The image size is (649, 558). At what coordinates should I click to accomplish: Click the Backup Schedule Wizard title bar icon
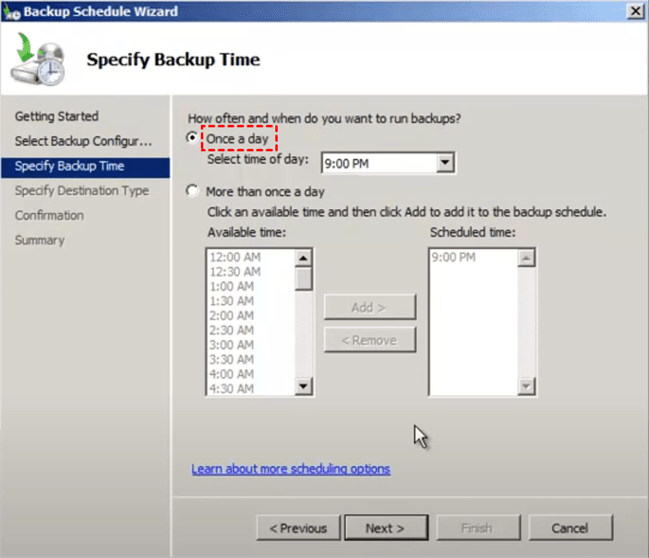tap(11, 12)
